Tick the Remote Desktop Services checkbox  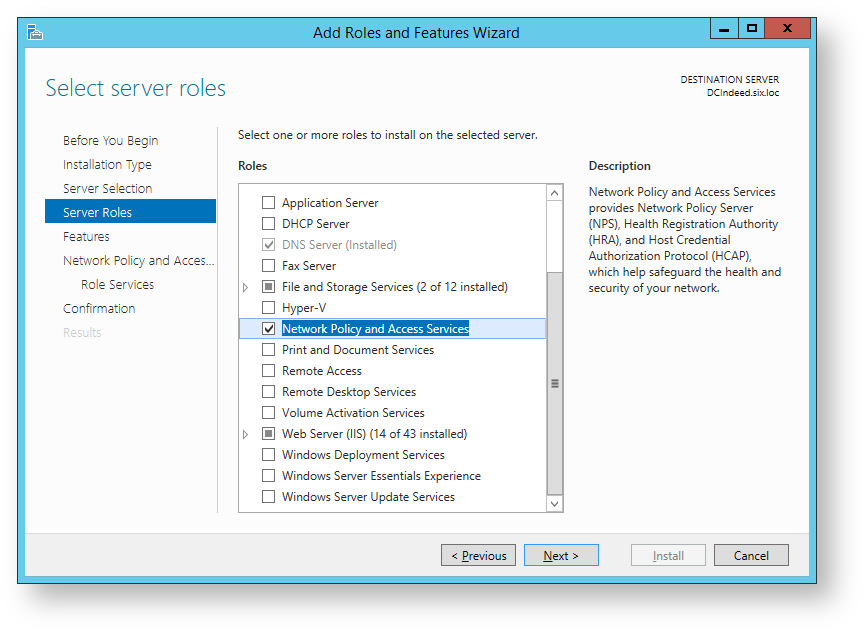[x=268, y=392]
